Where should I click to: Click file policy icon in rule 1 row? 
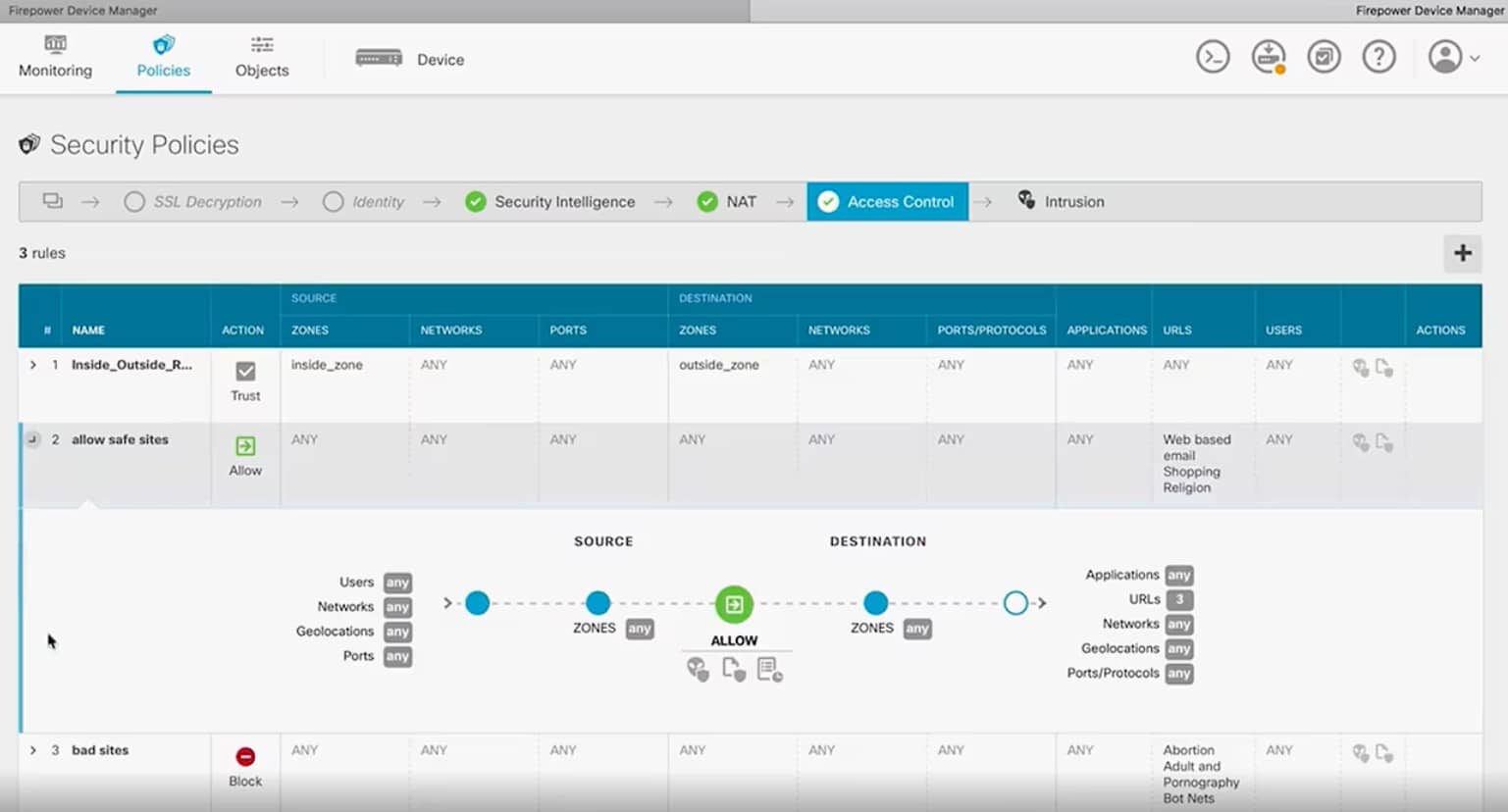1384,368
